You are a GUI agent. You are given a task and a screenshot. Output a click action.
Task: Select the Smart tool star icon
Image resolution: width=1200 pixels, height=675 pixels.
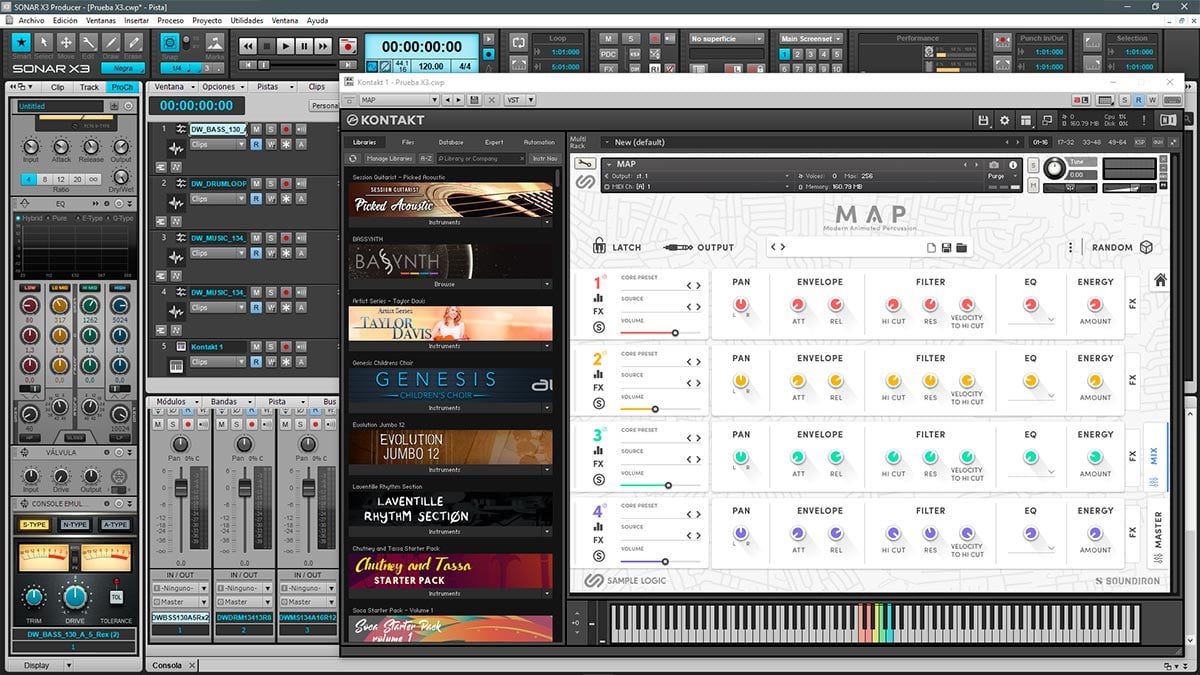click(21, 43)
